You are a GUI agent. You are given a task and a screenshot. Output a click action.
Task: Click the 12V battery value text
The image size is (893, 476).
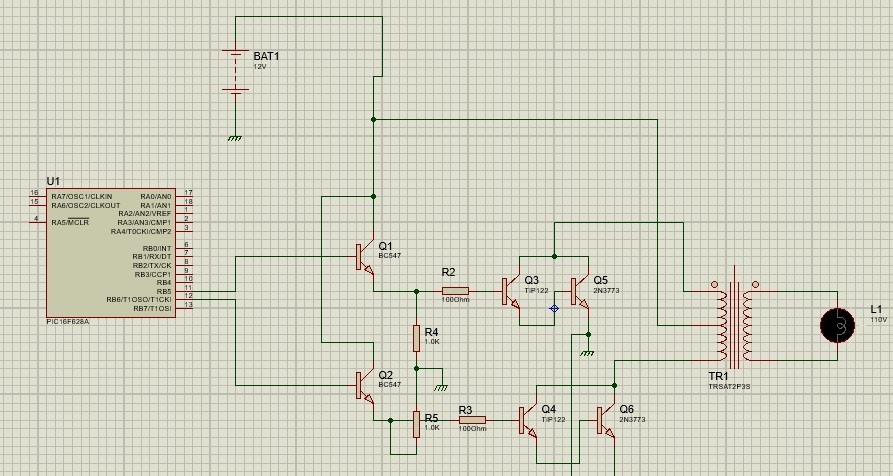[x=260, y=67]
